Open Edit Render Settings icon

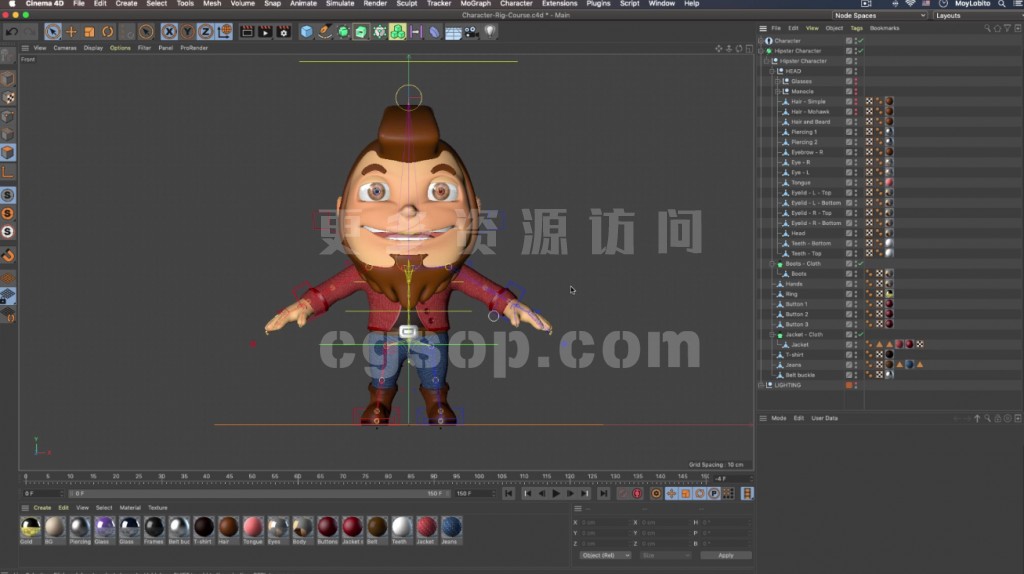pyautogui.click(x=283, y=31)
